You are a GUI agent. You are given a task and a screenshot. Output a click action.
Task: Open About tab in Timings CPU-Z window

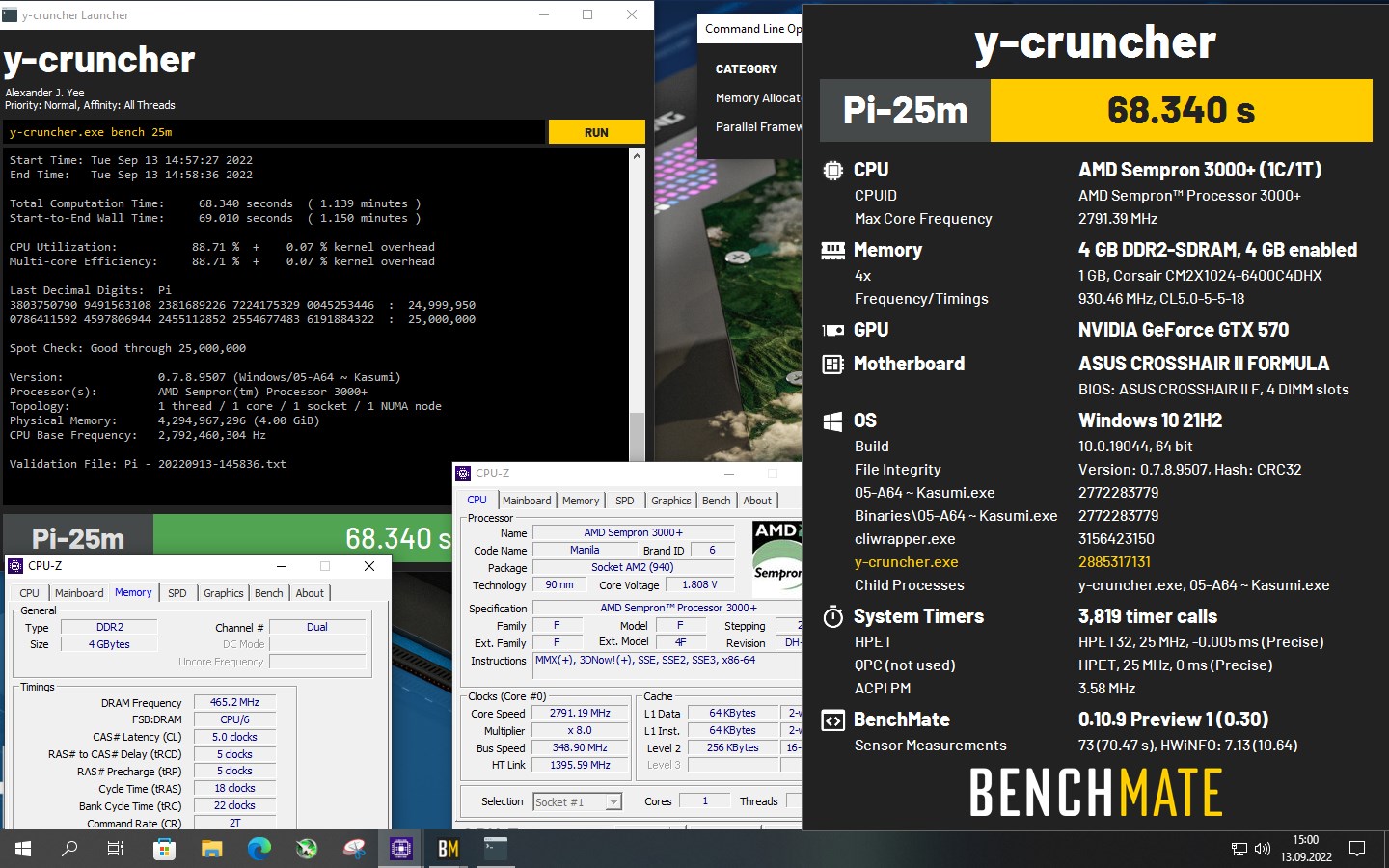310,593
